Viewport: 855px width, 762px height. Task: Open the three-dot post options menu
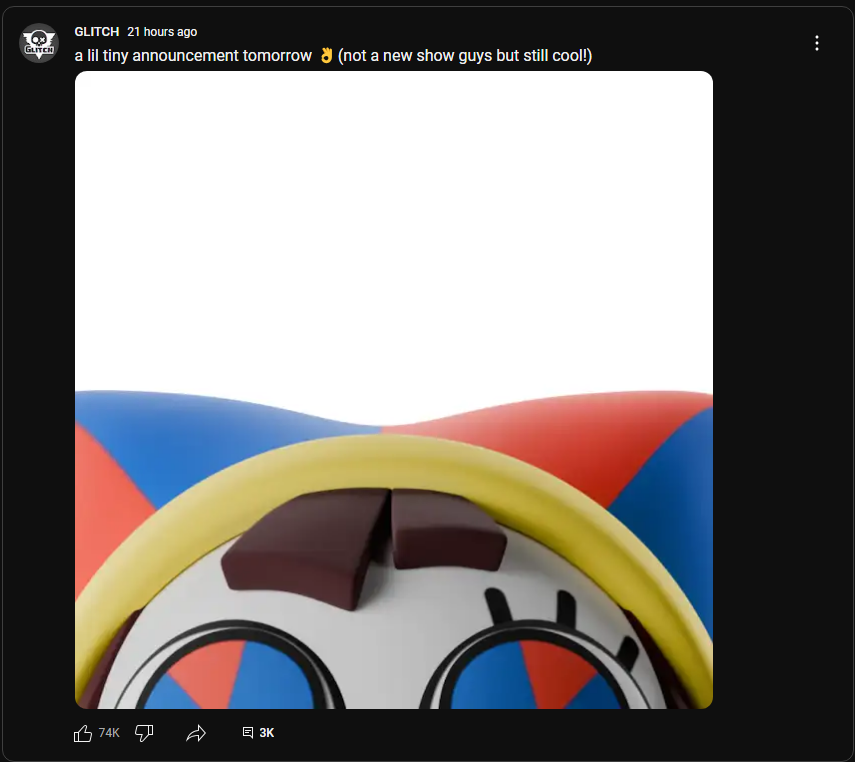click(816, 43)
